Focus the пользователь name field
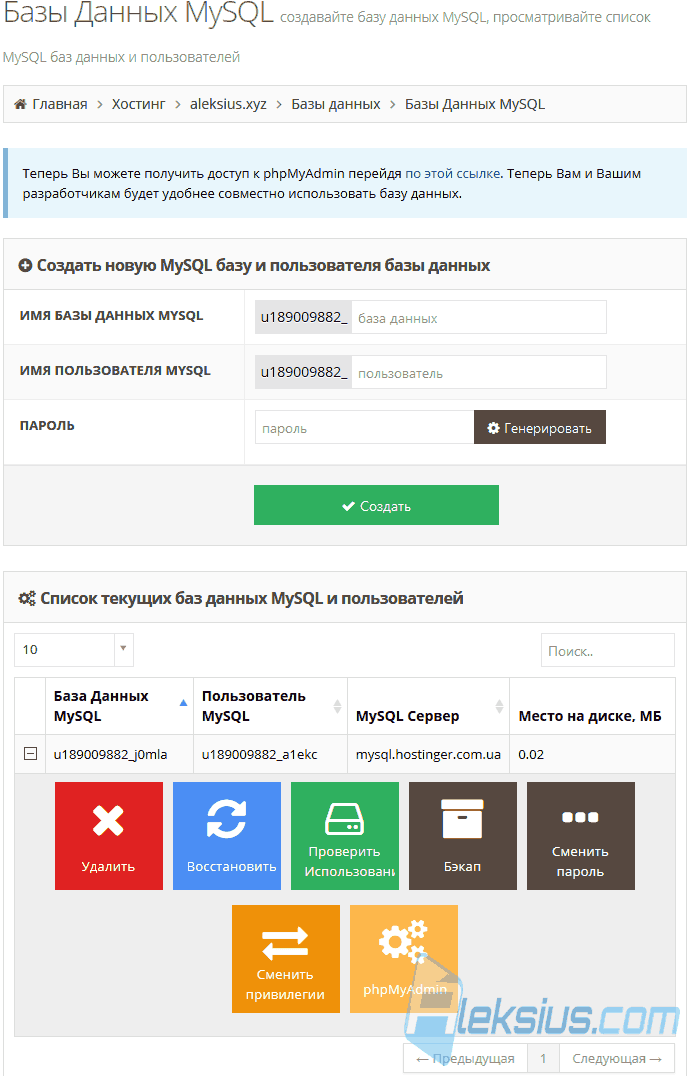This screenshot has width=690, height=1076. (x=479, y=372)
